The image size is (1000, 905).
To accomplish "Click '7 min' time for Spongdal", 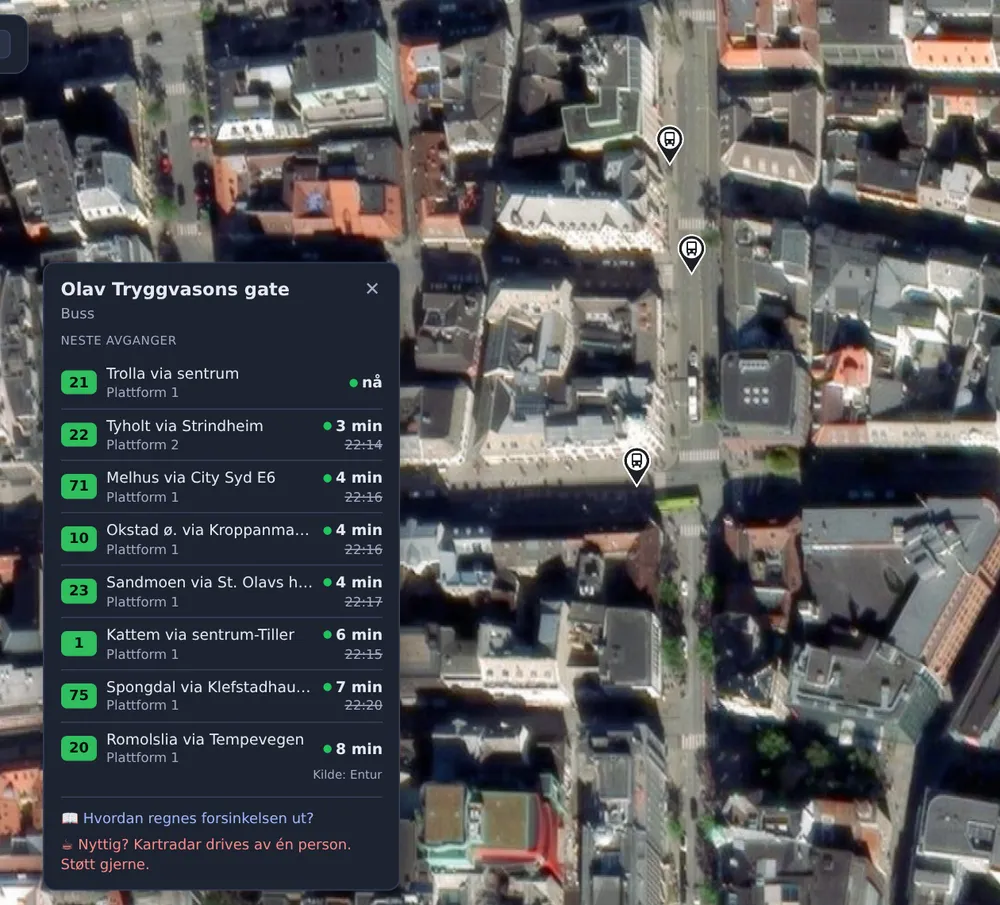I will coord(358,687).
